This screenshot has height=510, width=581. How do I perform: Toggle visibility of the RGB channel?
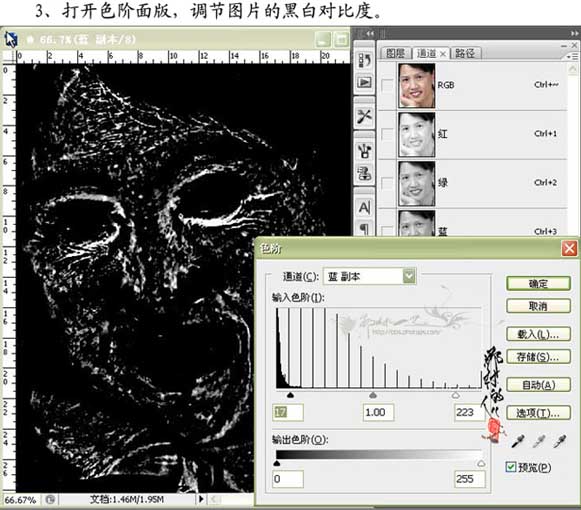click(387, 85)
